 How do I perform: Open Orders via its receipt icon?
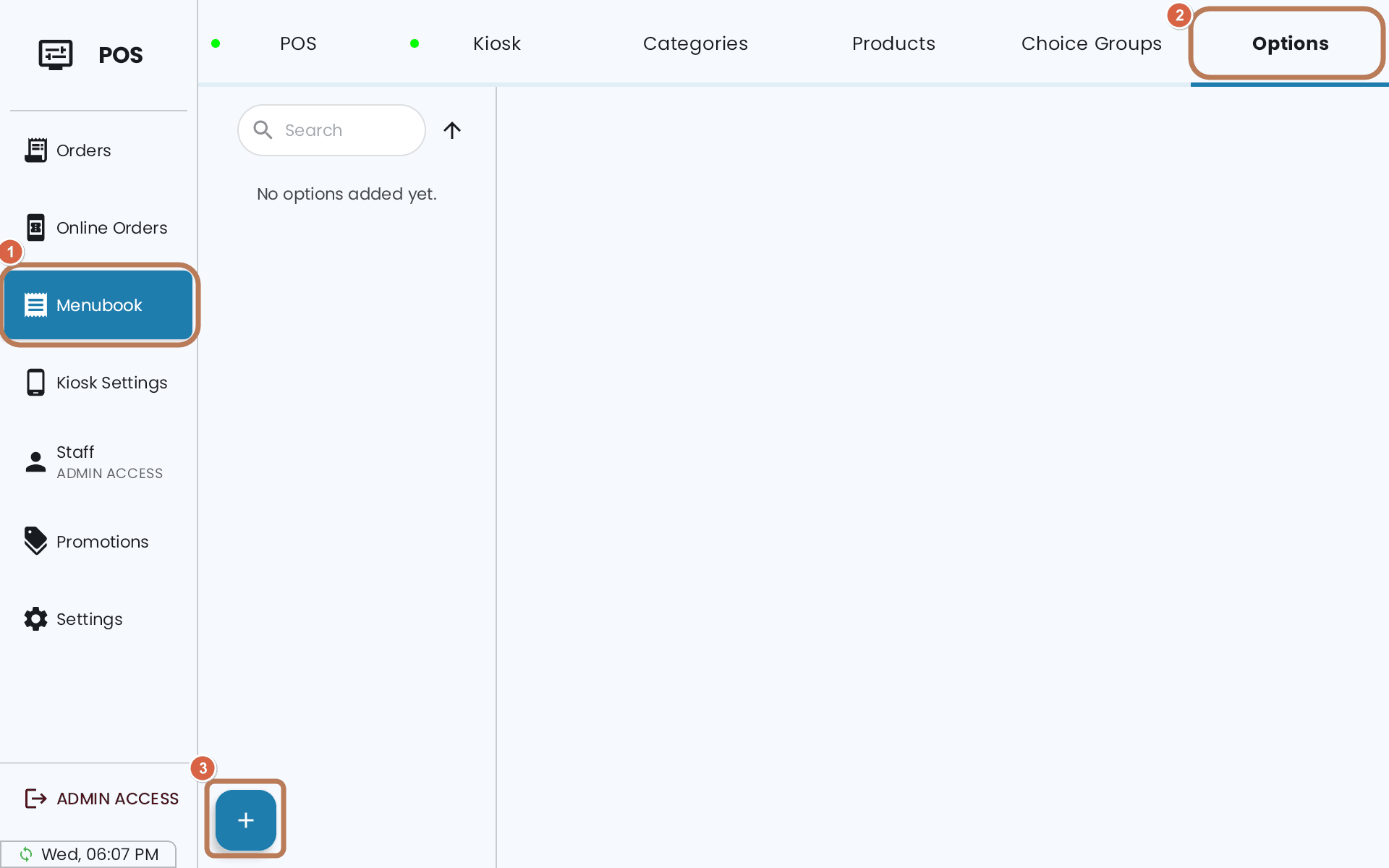pos(35,150)
